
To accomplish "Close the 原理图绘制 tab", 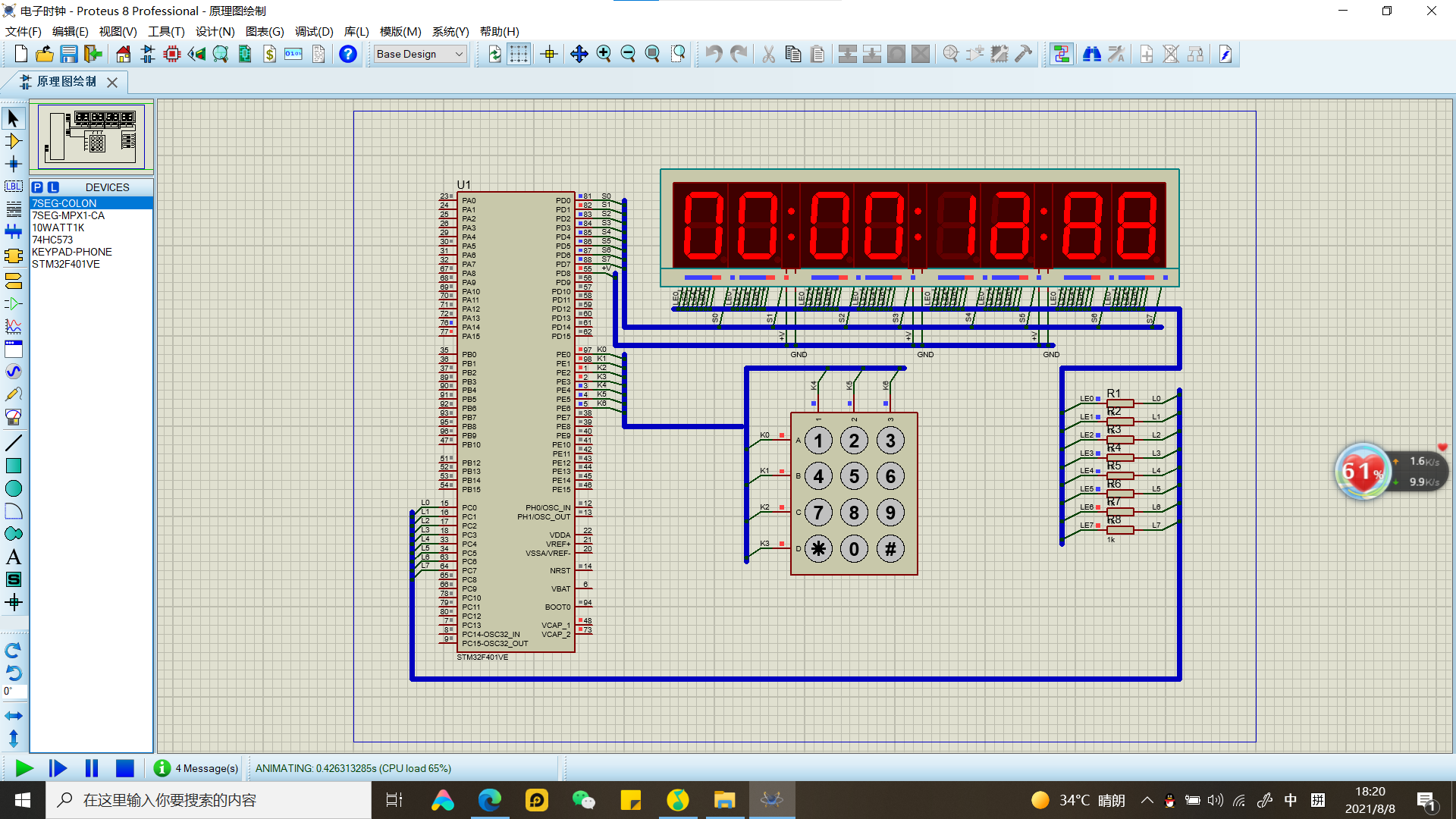I will (x=112, y=82).
